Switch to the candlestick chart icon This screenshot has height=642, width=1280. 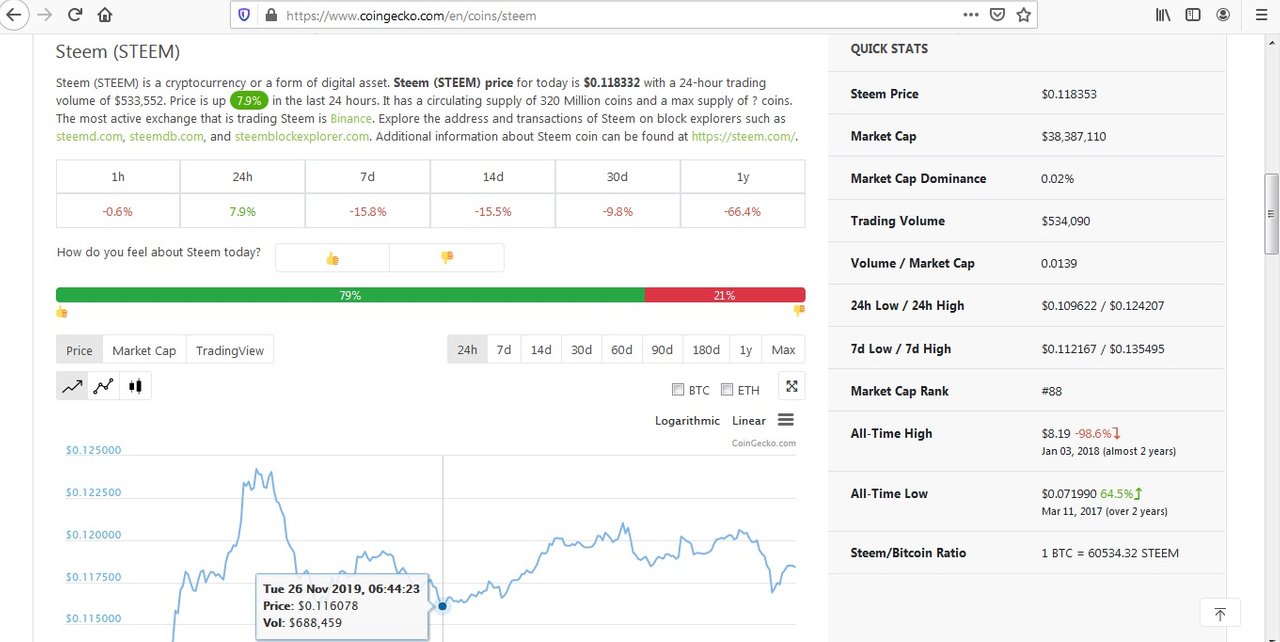pyautogui.click(x=135, y=386)
